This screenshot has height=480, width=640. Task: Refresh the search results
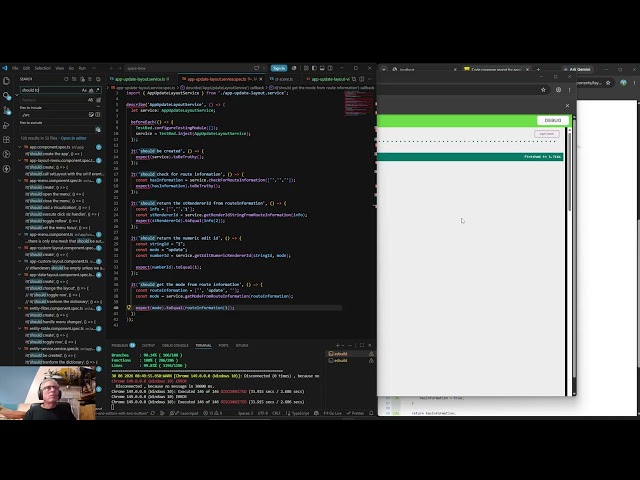click(66, 79)
